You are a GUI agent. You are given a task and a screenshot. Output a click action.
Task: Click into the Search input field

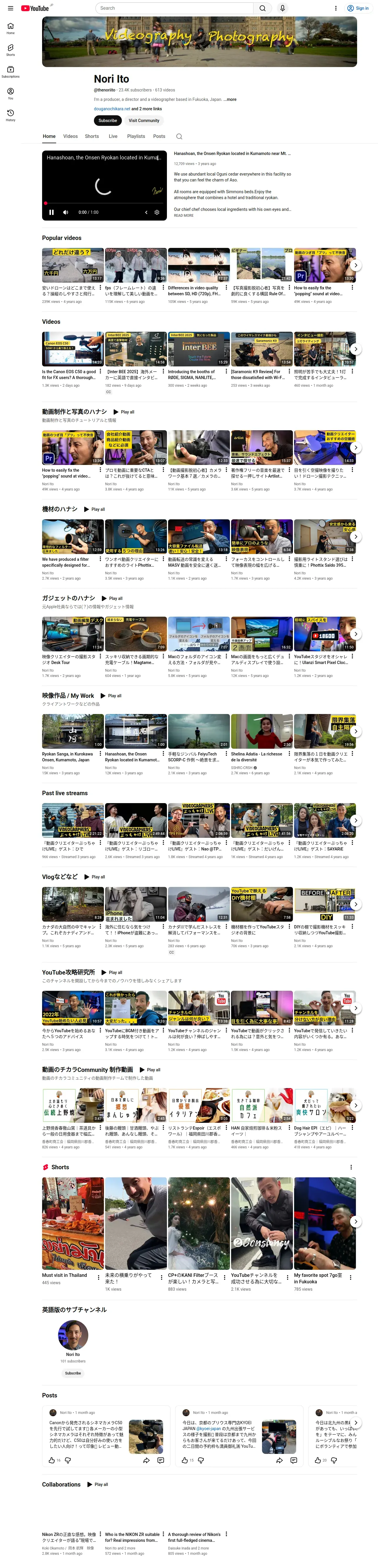pos(174,8)
